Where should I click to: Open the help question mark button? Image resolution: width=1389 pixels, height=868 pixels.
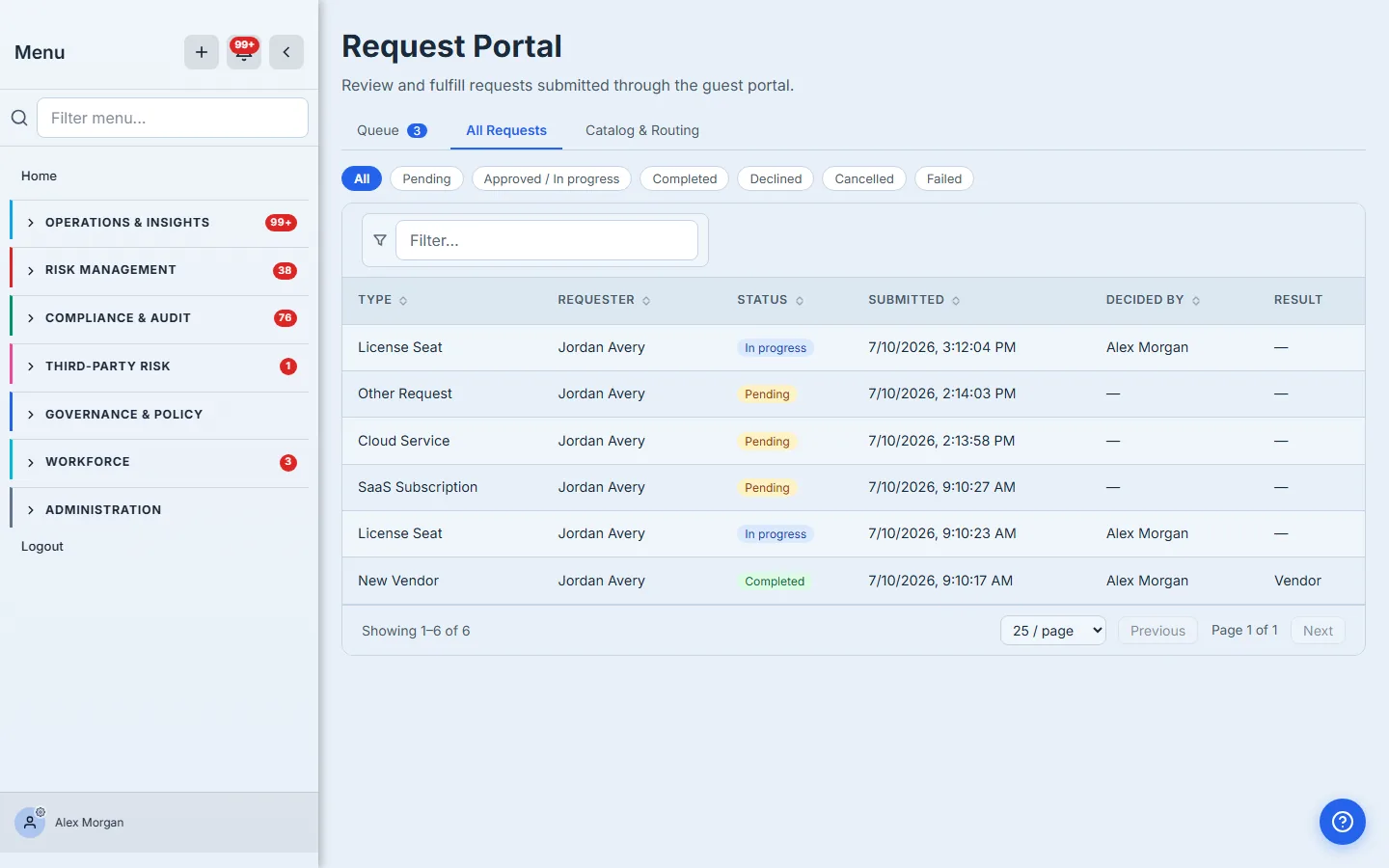pos(1343,822)
